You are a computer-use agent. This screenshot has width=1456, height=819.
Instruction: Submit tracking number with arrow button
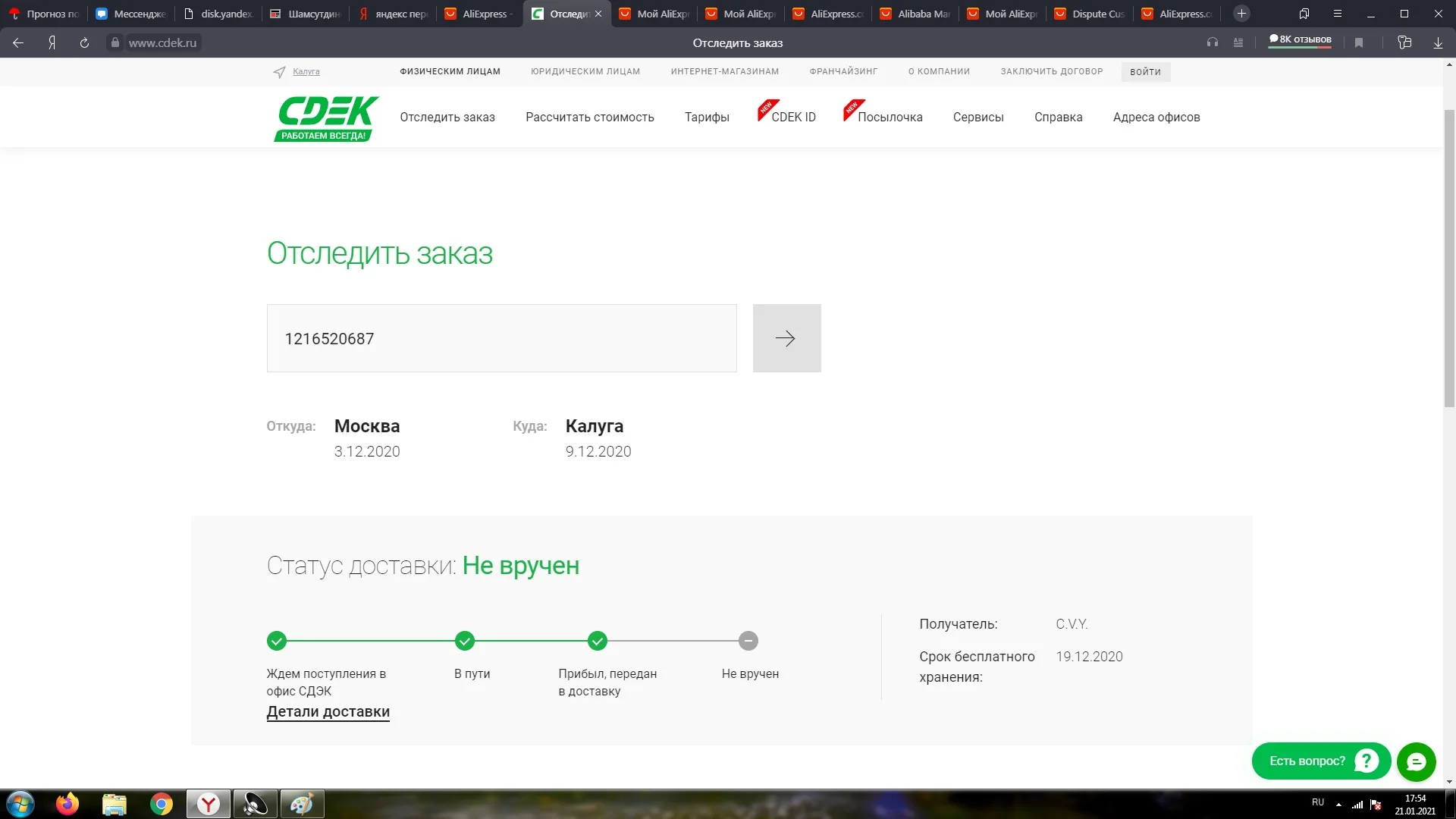[786, 338]
